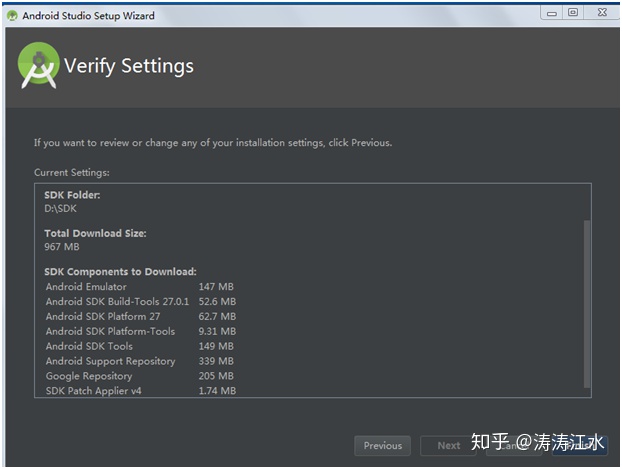Click the 147 MB size value
The width and height of the screenshot is (622, 469).
216,286
